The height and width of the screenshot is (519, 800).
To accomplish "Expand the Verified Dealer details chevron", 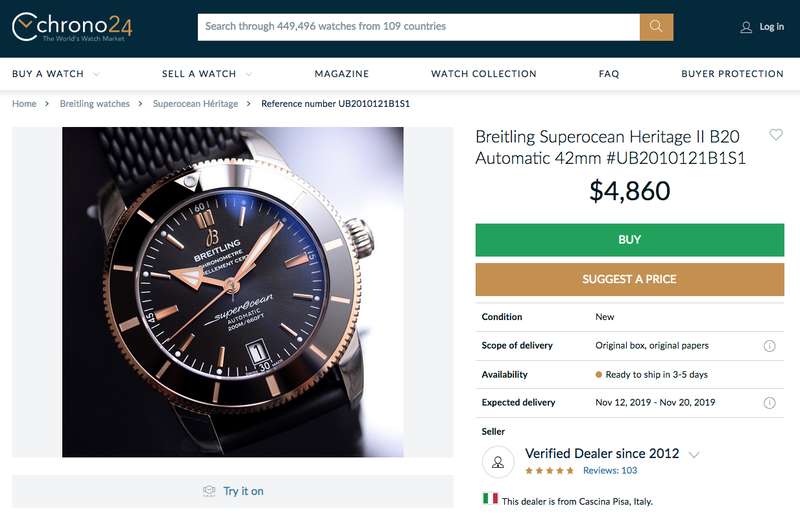I will 694,455.
